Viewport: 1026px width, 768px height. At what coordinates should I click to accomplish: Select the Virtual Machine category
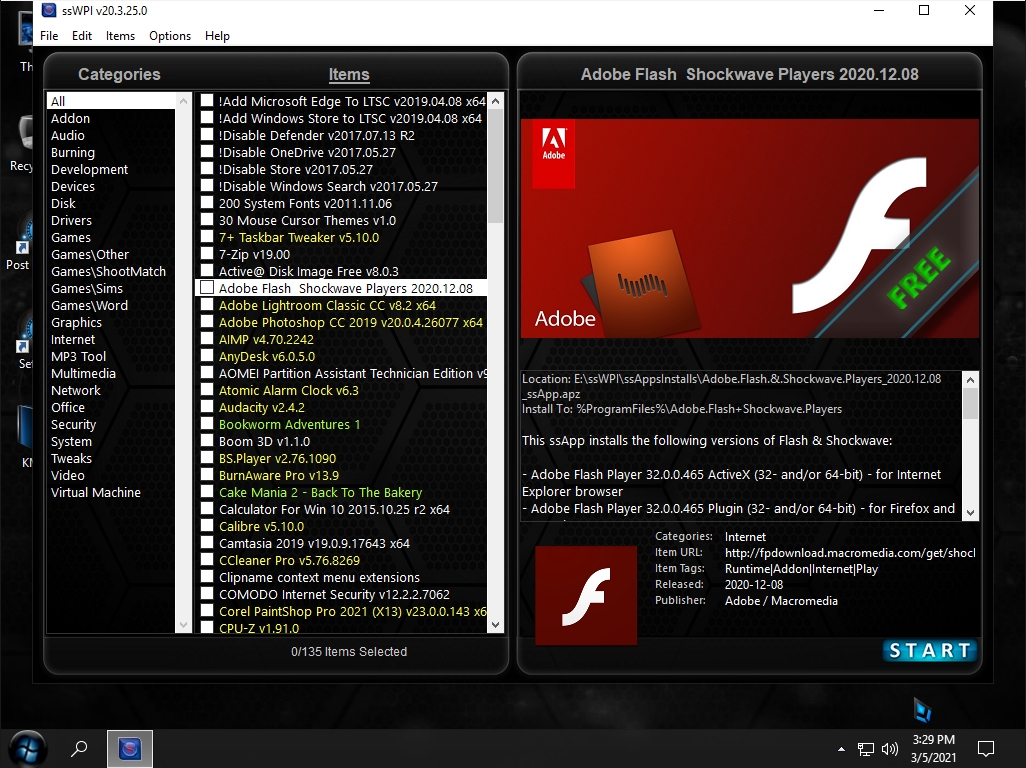pyautogui.click(x=96, y=493)
